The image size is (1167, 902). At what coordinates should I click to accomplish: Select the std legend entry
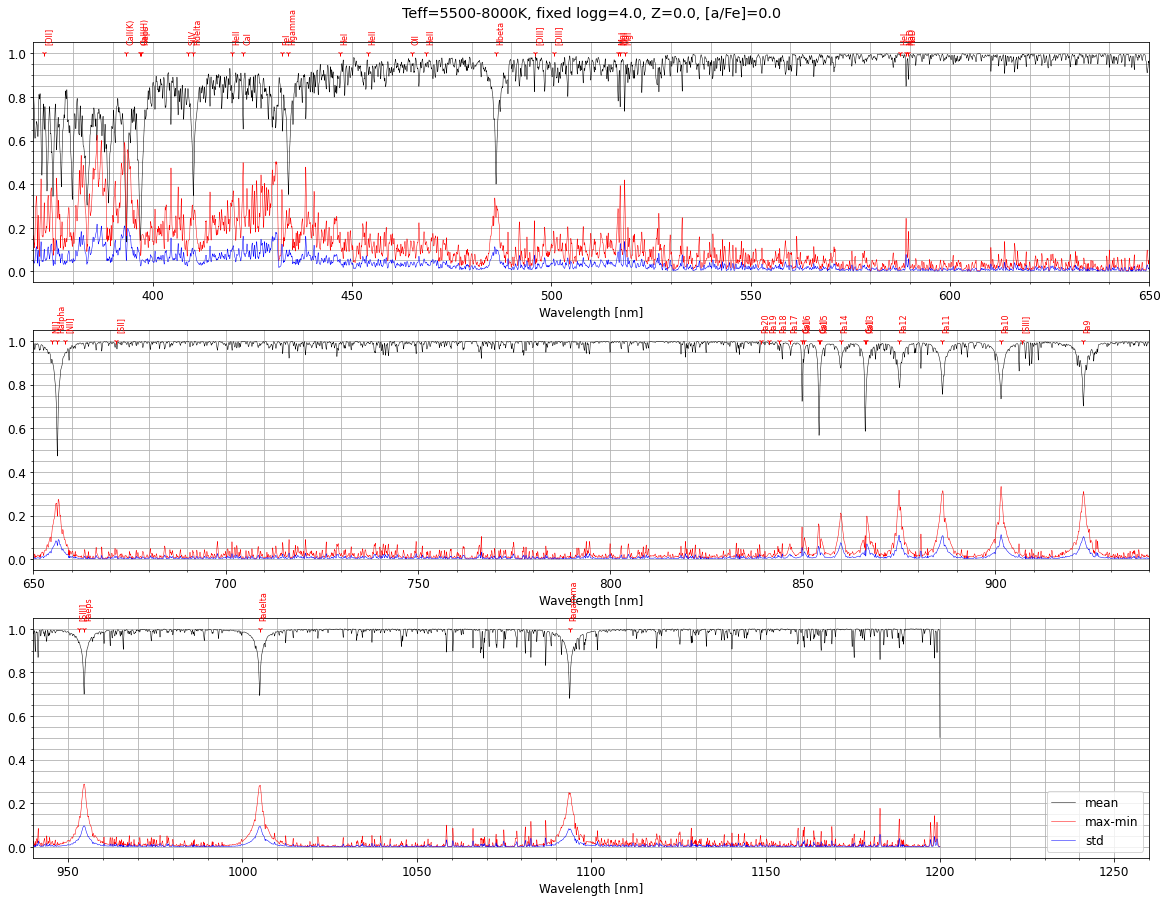coord(1095,841)
